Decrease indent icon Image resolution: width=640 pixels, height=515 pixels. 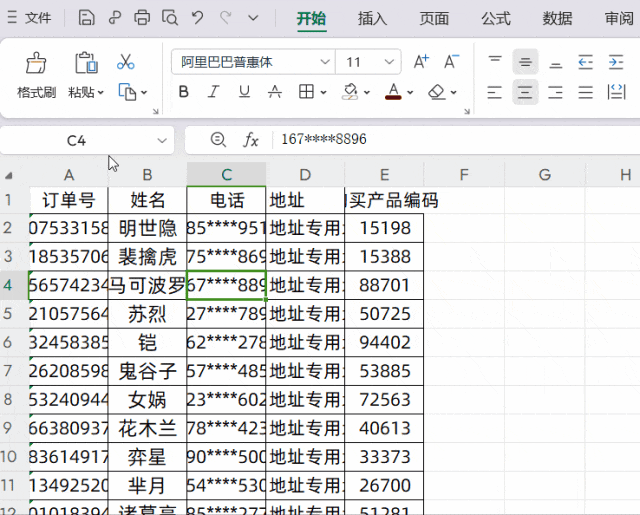[586, 62]
